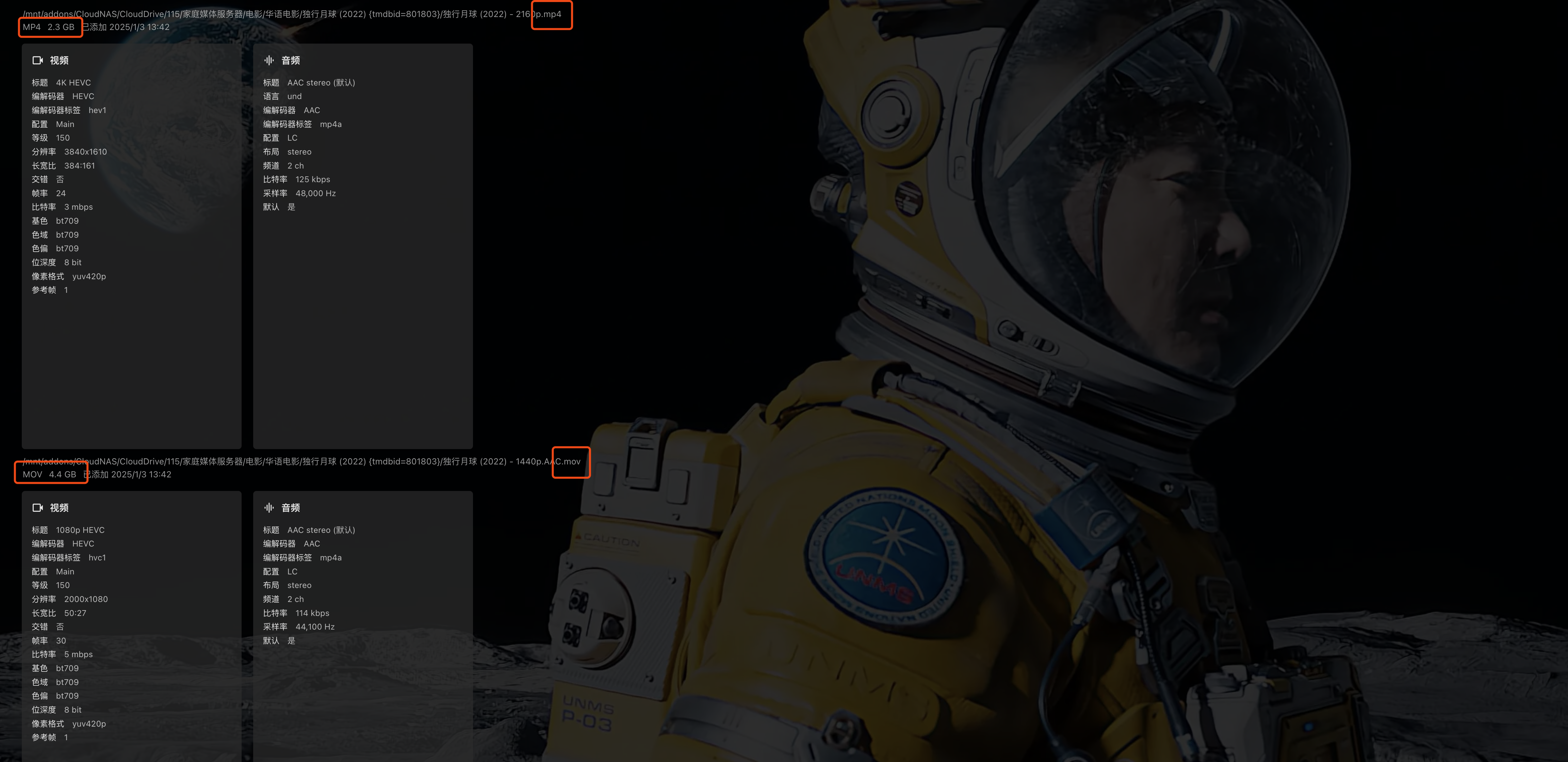This screenshot has width=1568, height=762.
Task: Click the 2000x1080 resolution value
Action: pyautogui.click(x=86, y=599)
